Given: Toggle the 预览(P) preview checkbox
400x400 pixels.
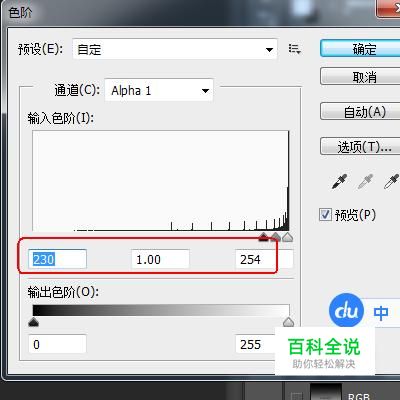Looking at the screenshot, I should point(325,215).
